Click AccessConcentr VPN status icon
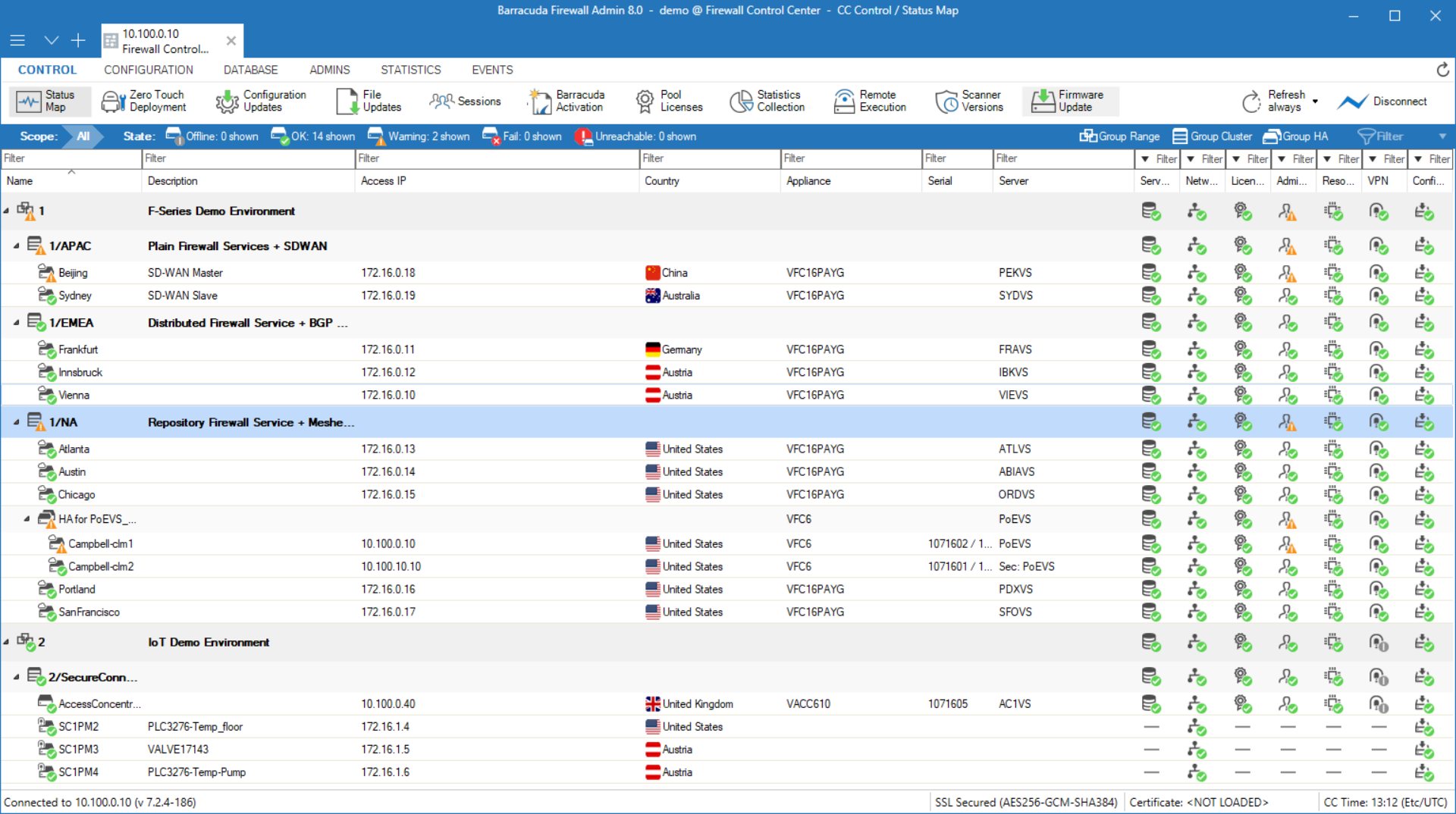 (x=1379, y=704)
